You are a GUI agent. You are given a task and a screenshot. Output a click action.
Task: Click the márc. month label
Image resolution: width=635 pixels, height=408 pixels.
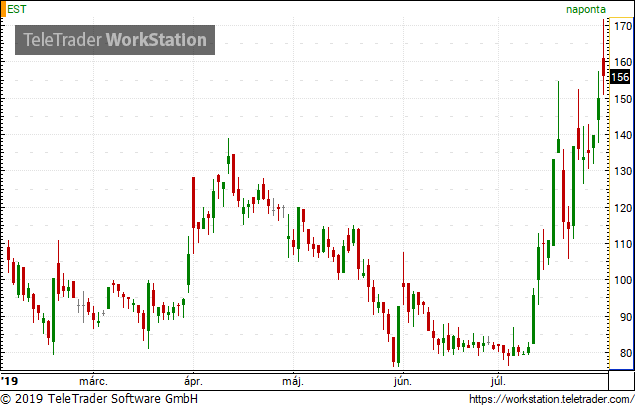[x=94, y=381]
